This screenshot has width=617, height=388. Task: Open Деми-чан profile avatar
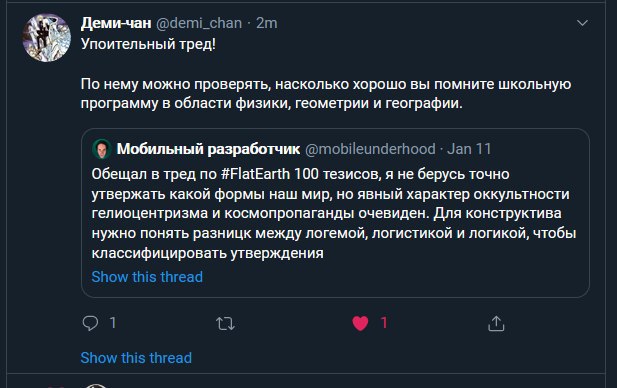click(46, 38)
